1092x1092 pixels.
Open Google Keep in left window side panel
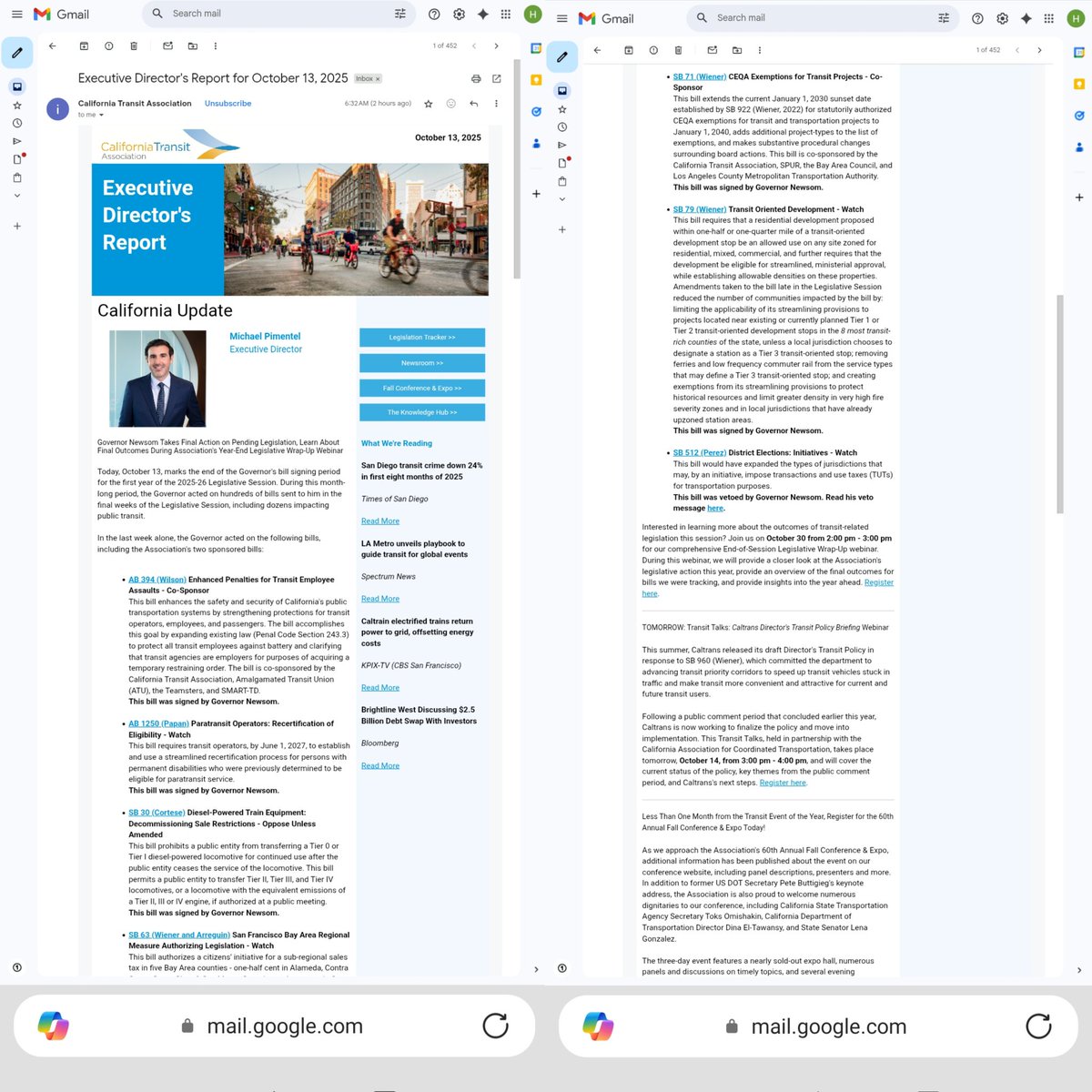(536, 80)
